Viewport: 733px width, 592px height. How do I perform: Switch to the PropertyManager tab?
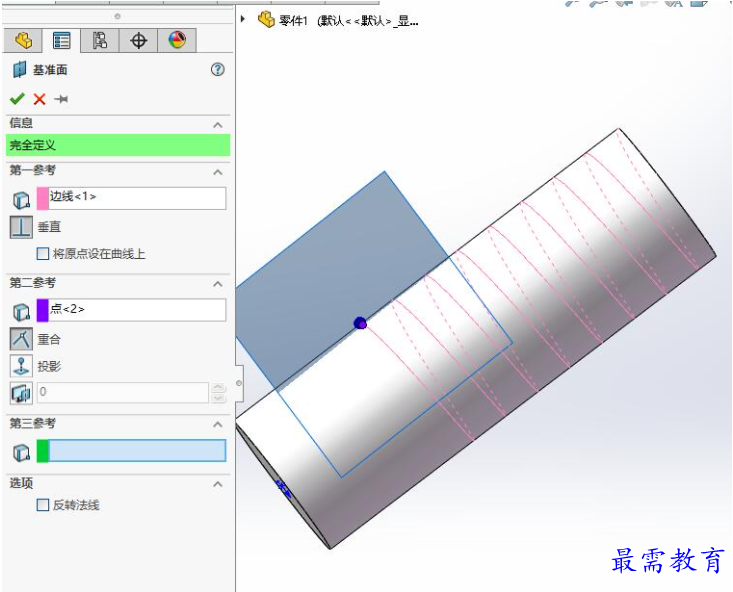(61, 41)
